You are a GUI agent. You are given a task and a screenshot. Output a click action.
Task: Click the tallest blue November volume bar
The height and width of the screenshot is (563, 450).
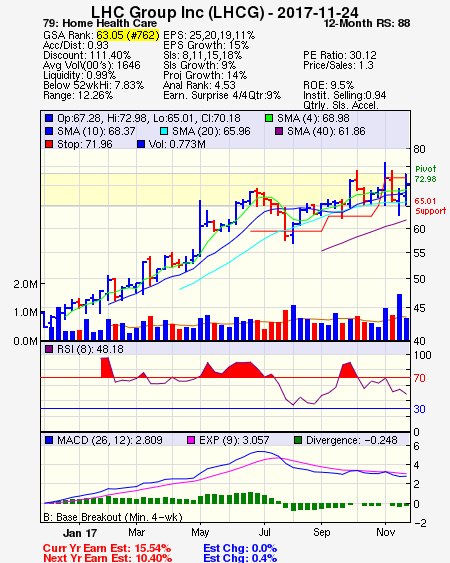click(399, 317)
